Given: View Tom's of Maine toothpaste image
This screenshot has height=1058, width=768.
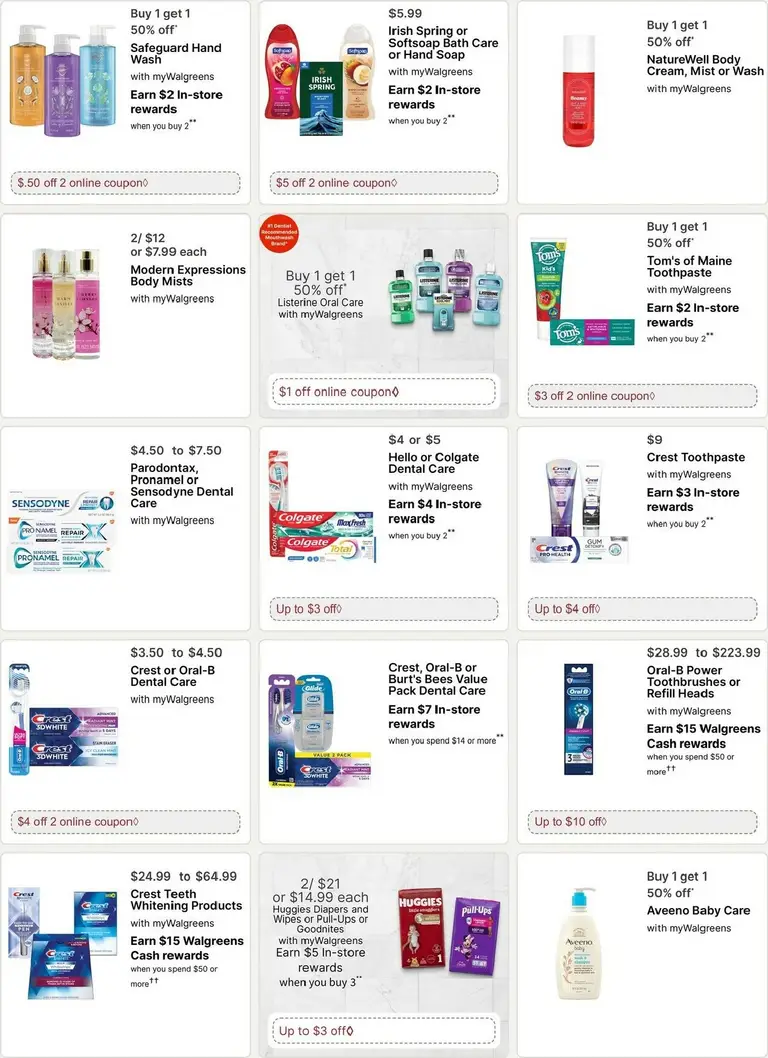Looking at the screenshot, I should 582,292.
